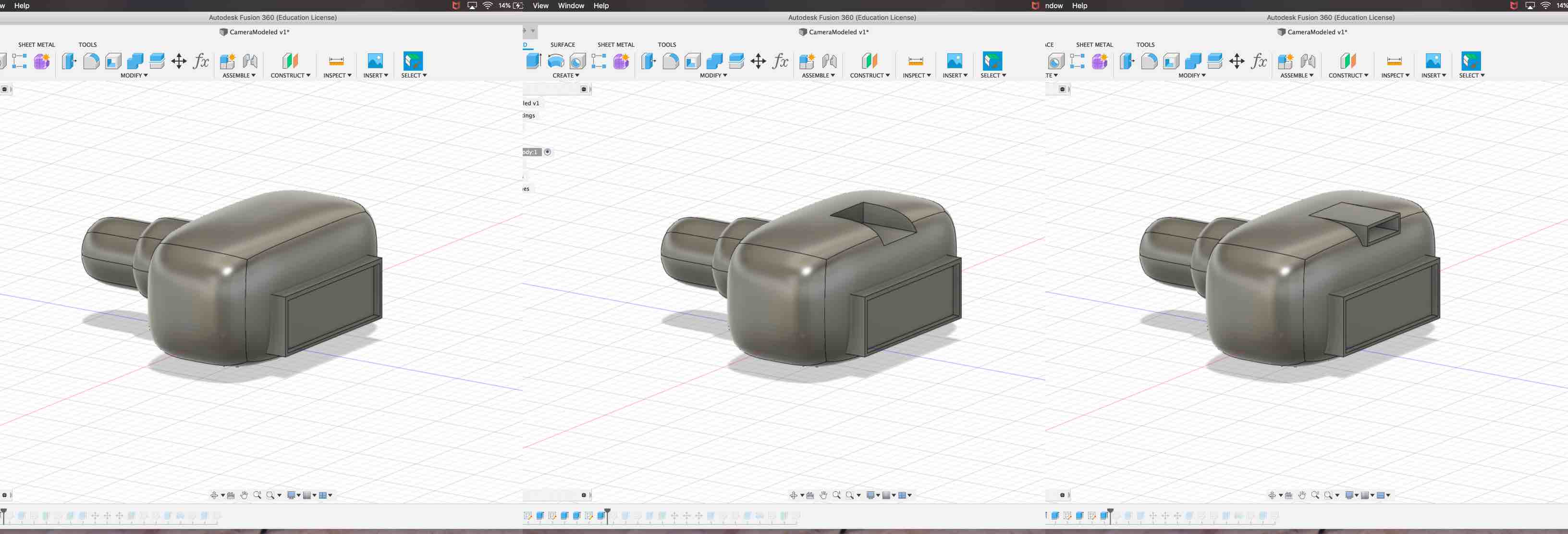Open Display Settings dropdown in left window
The image size is (1568, 534).
point(294,495)
